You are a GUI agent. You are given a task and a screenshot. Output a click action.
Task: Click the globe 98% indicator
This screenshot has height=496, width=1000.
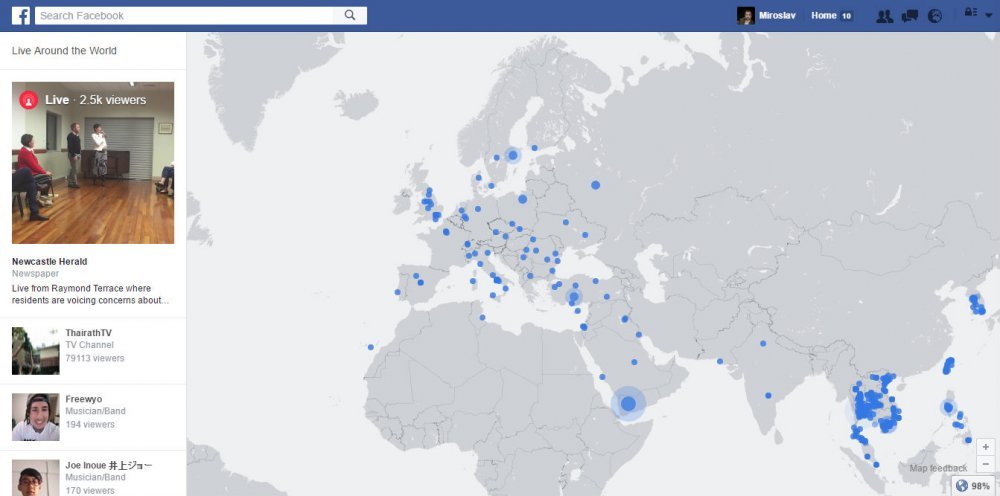pos(973,486)
